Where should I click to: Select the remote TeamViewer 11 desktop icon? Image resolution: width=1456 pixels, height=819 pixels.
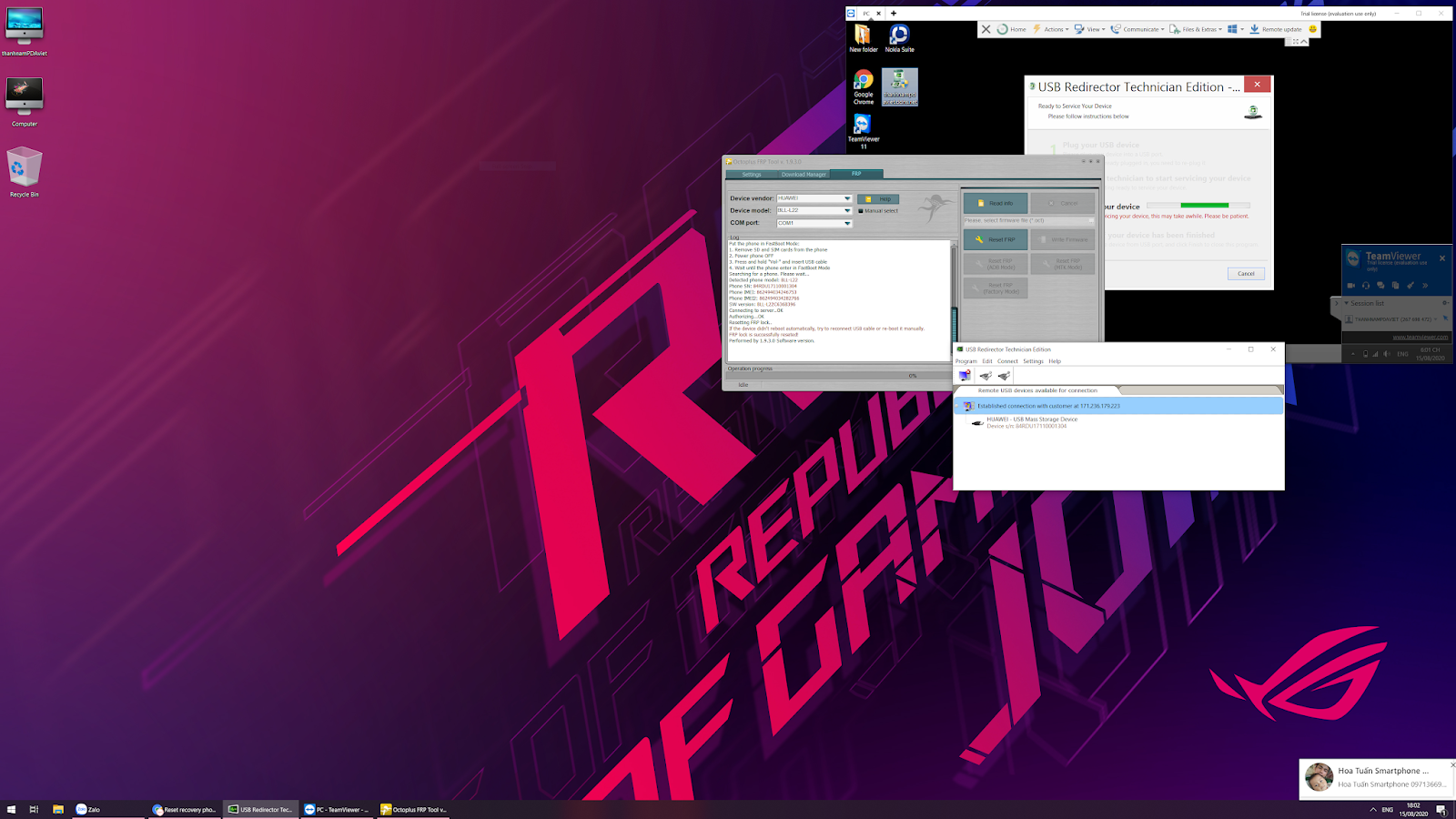point(863,131)
